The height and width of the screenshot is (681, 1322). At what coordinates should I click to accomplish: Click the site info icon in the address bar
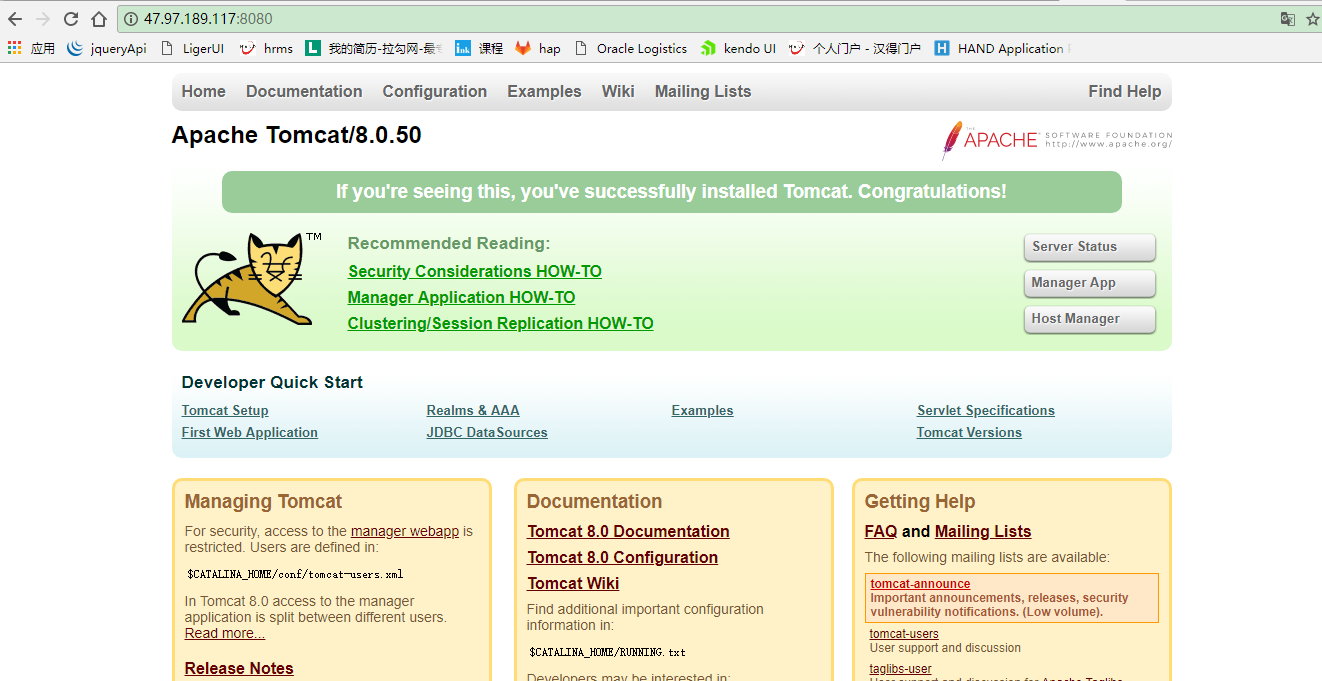131,19
